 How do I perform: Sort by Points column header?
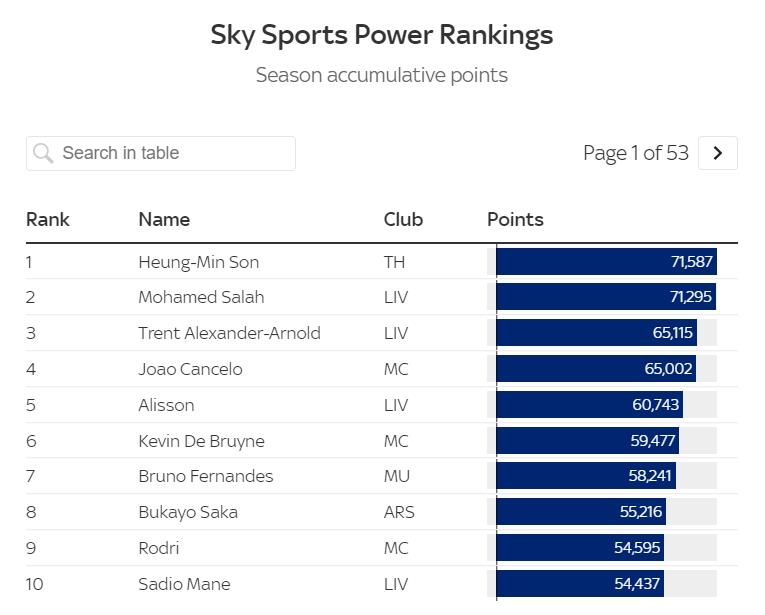(x=515, y=219)
